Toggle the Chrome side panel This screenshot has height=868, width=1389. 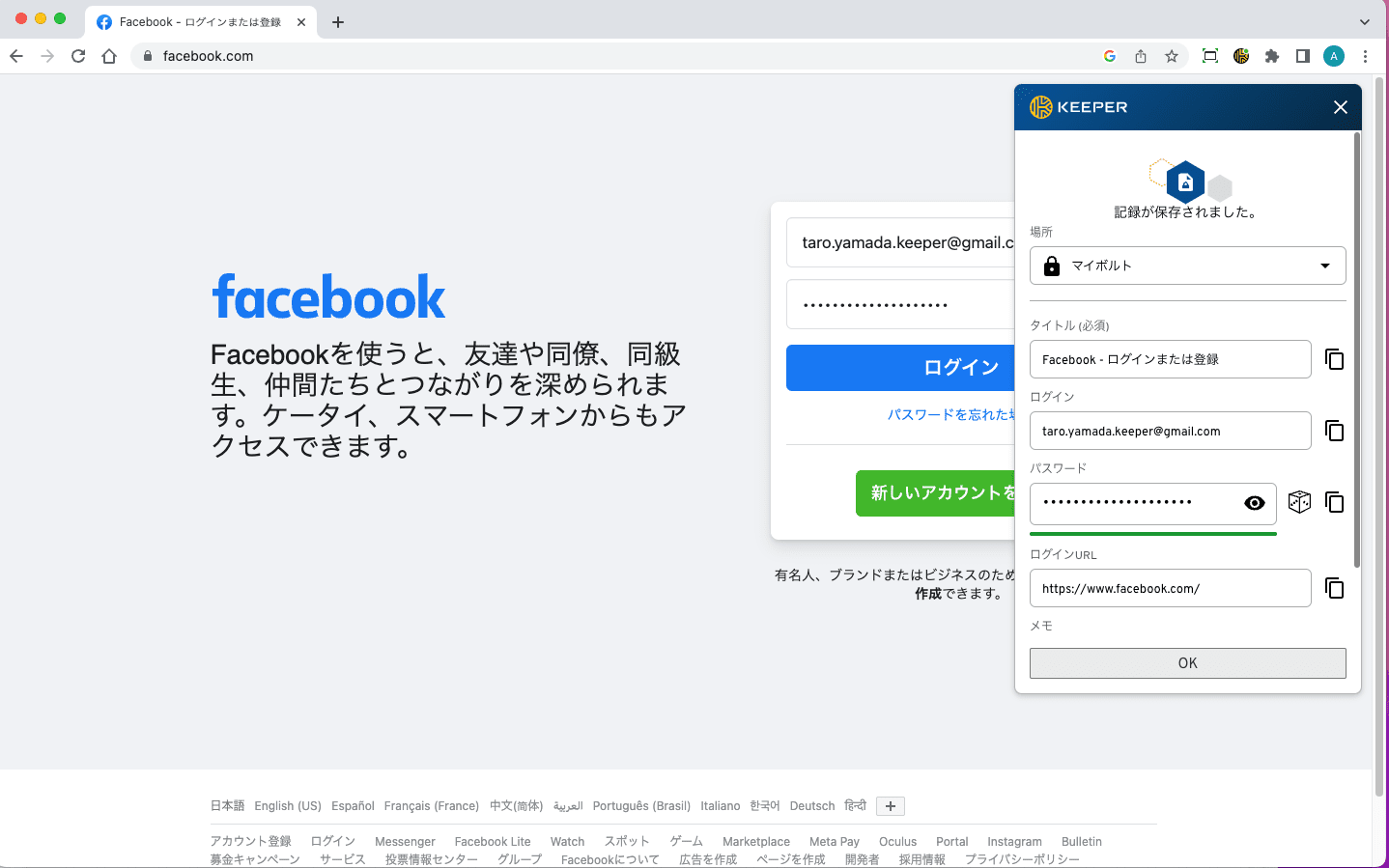pos(1303,56)
